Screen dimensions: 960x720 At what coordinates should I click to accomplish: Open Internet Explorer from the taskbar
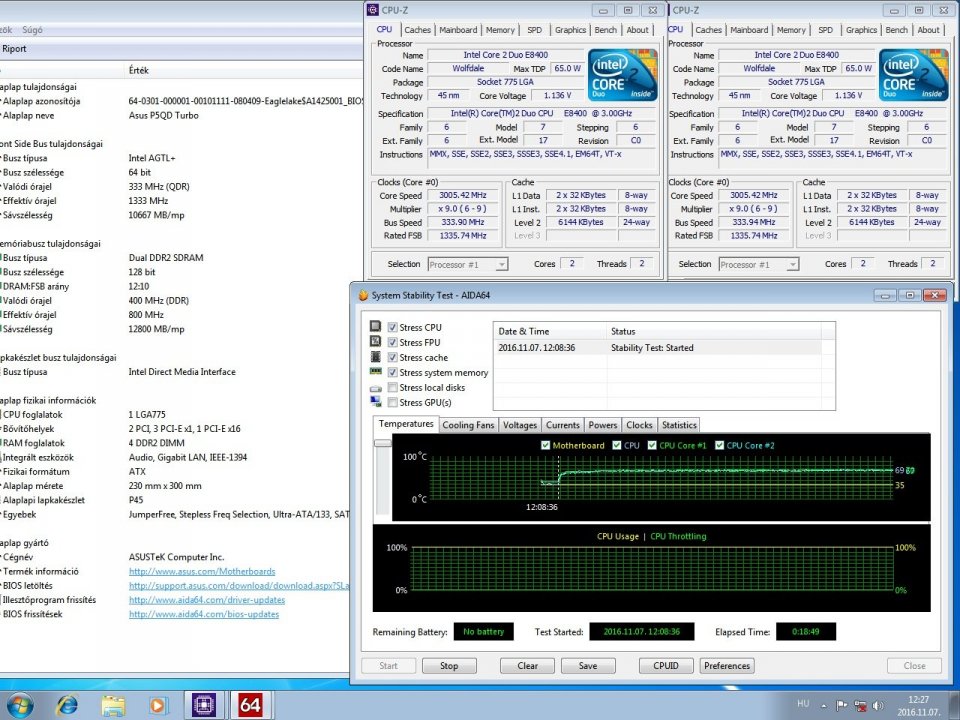pyautogui.click(x=67, y=705)
